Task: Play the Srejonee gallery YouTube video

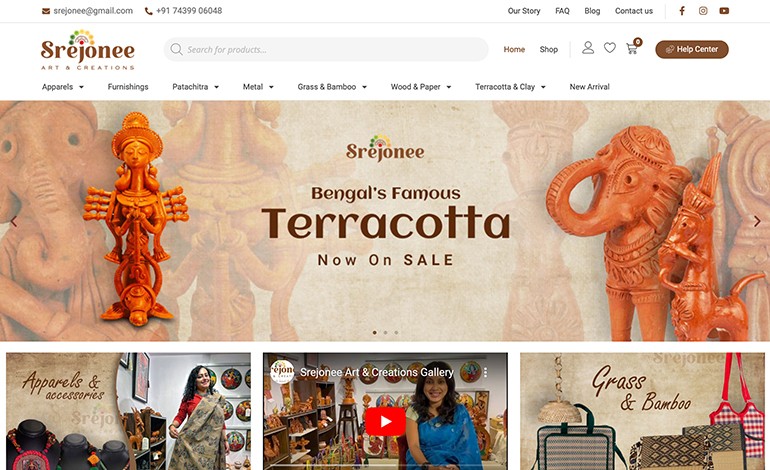Action: pos(385,421)
